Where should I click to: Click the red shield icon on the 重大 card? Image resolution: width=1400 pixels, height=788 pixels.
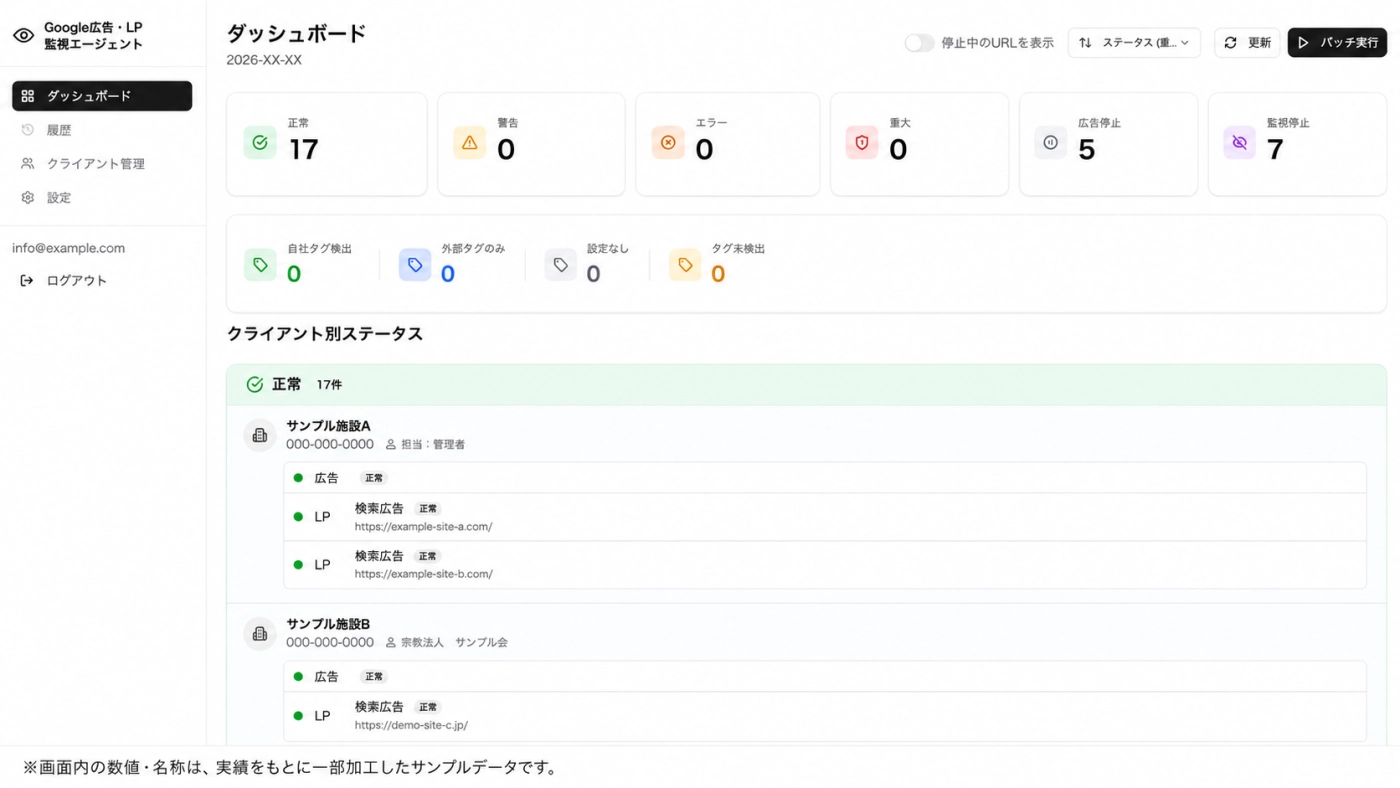862,143
